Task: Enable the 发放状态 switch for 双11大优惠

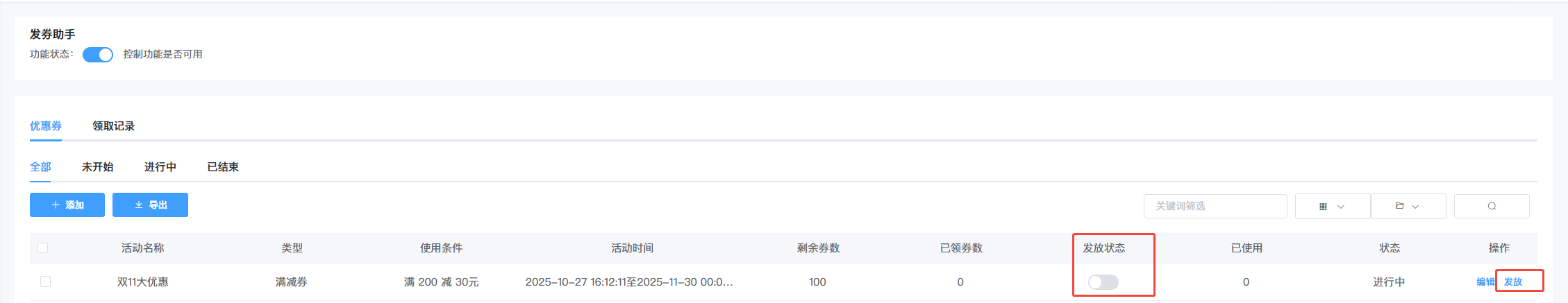Action: click(x=1103, y=282)
